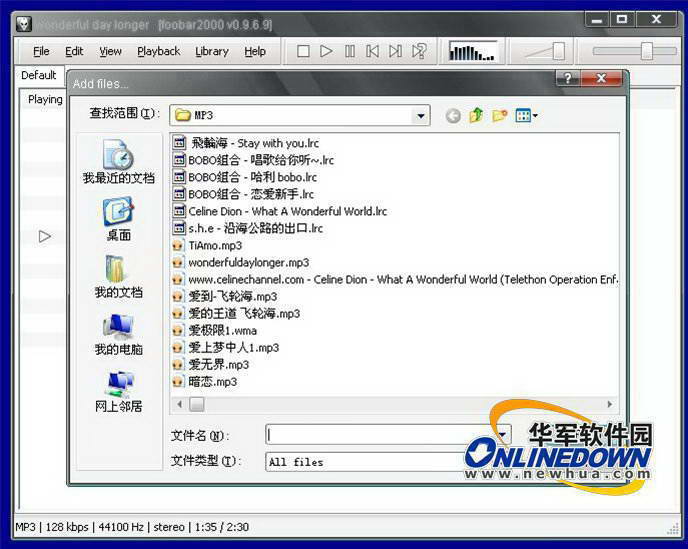Select file 爱上梦中人1.mp3
This screenshot has width=688, height=549.
(x=226, y=348)
